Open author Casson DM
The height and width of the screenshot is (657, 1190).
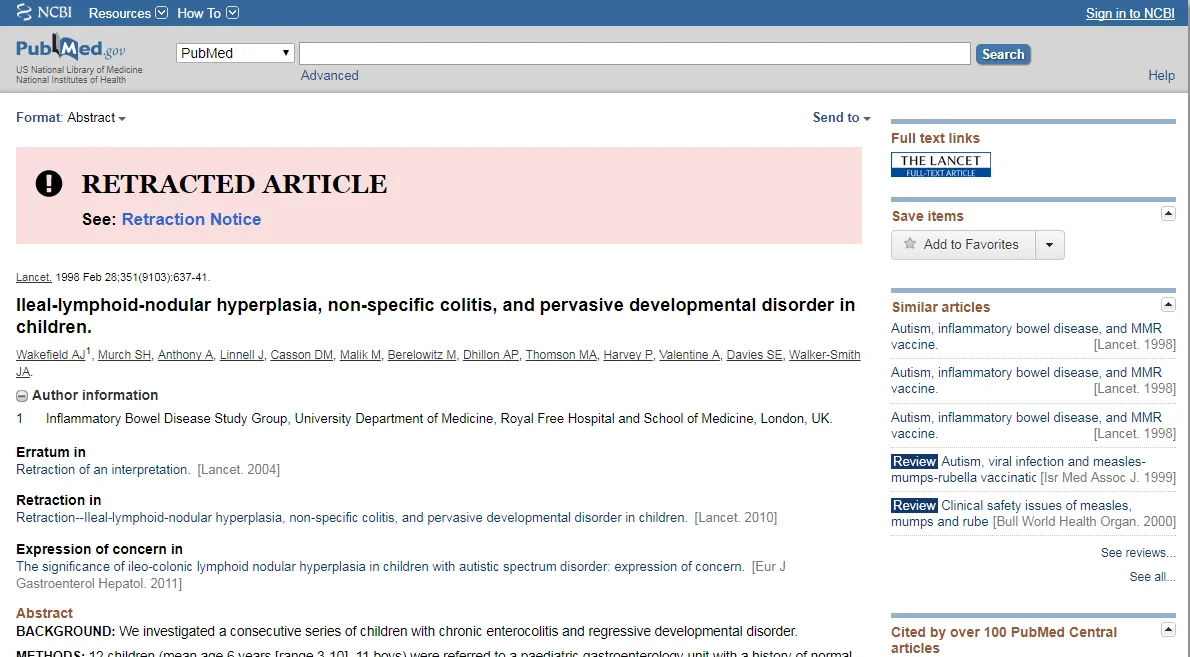click(x=301, y=354)
